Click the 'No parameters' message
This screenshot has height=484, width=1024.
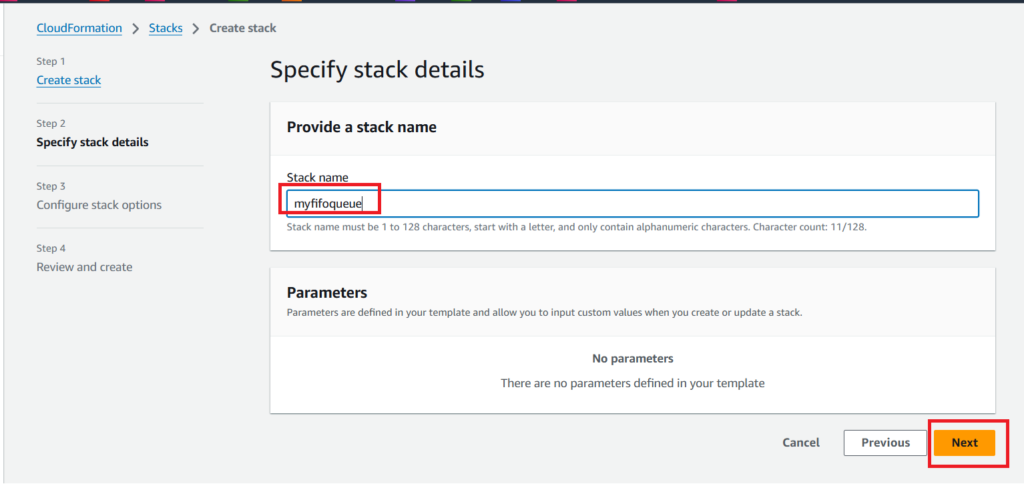(x=632, y=358)
